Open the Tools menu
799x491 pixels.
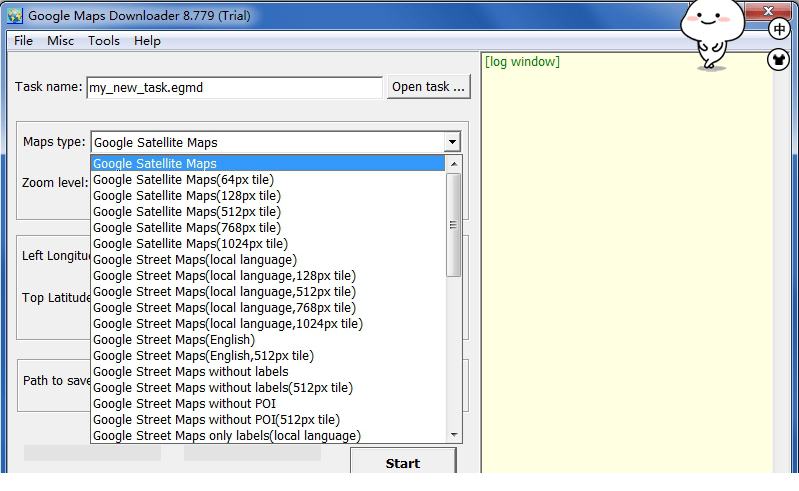103,41
